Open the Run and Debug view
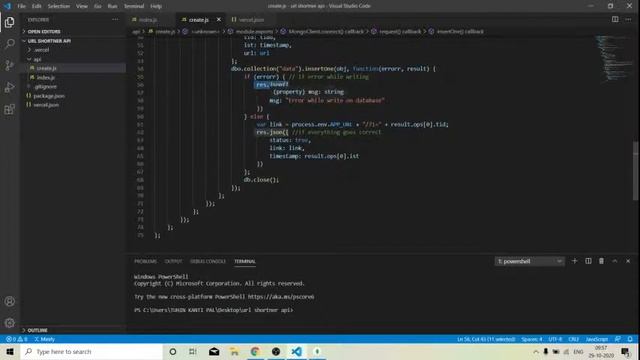 click(9, 87)
